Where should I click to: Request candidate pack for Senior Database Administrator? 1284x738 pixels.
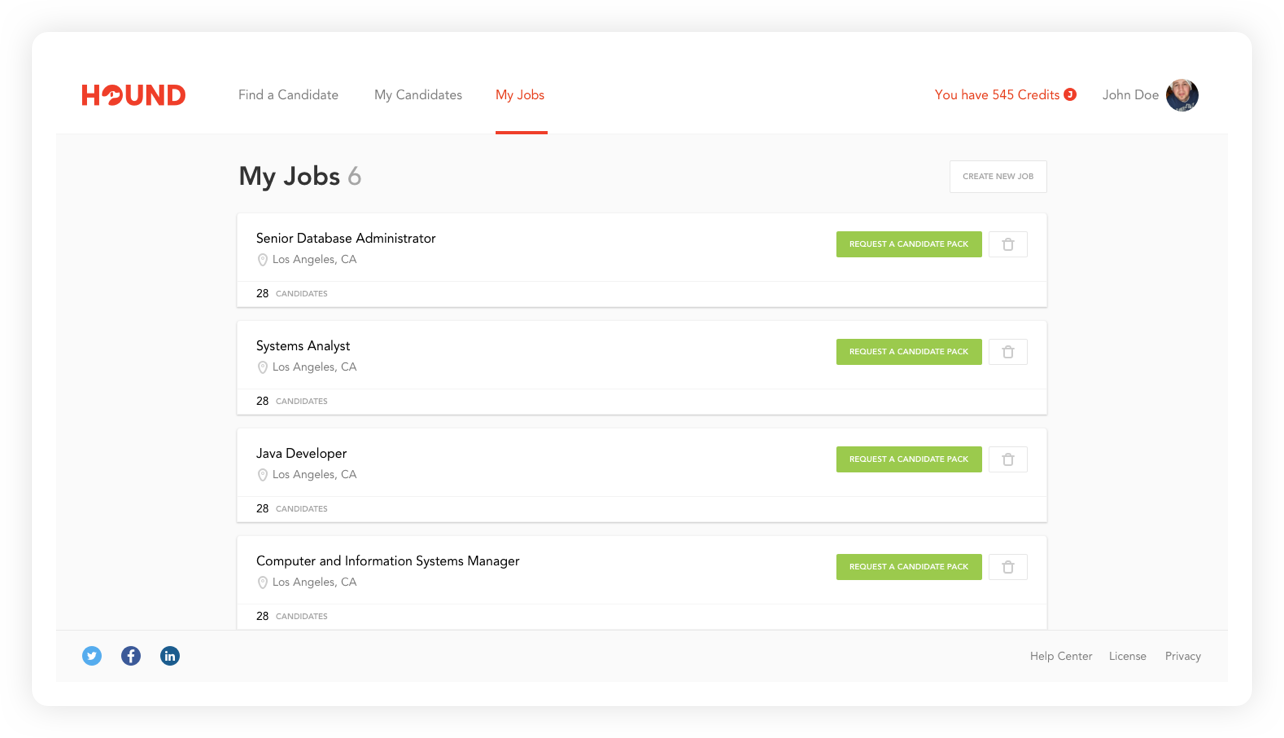coord(909,244)
